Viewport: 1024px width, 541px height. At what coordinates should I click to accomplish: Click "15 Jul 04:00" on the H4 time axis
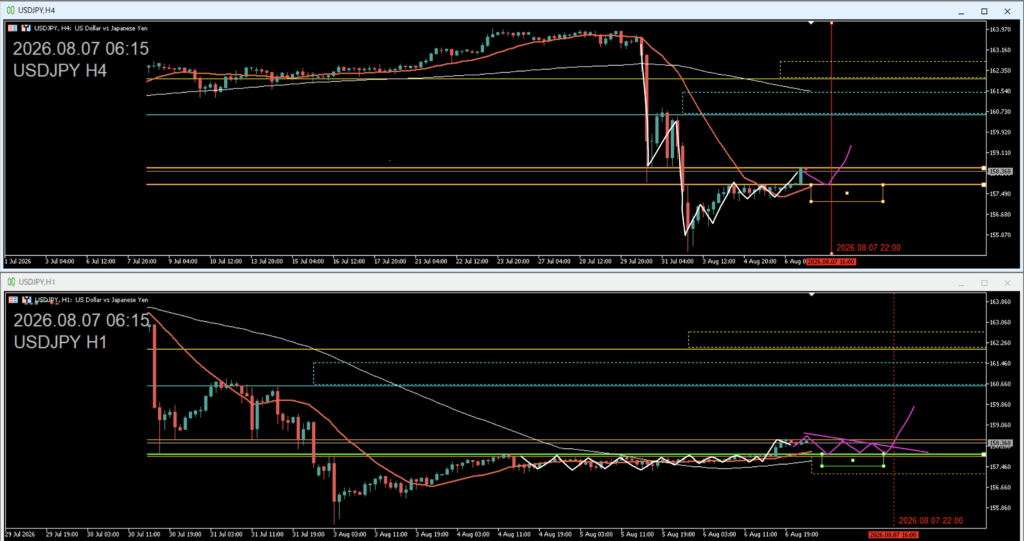(x=308, y=262)
